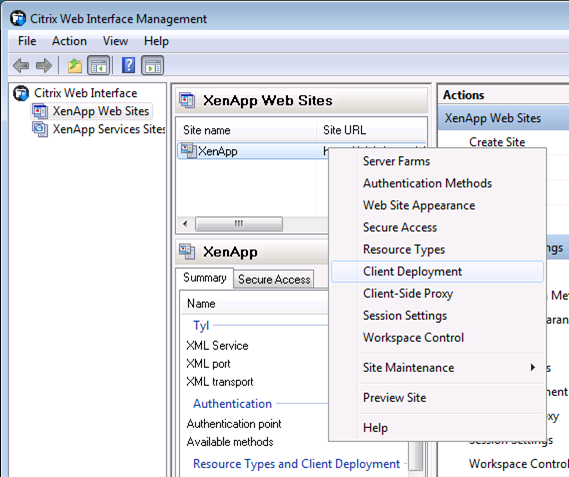This screenshot has height=477, width=569.
Task: Choose Authentication Methods from context menu
Action: pos(437,183)
